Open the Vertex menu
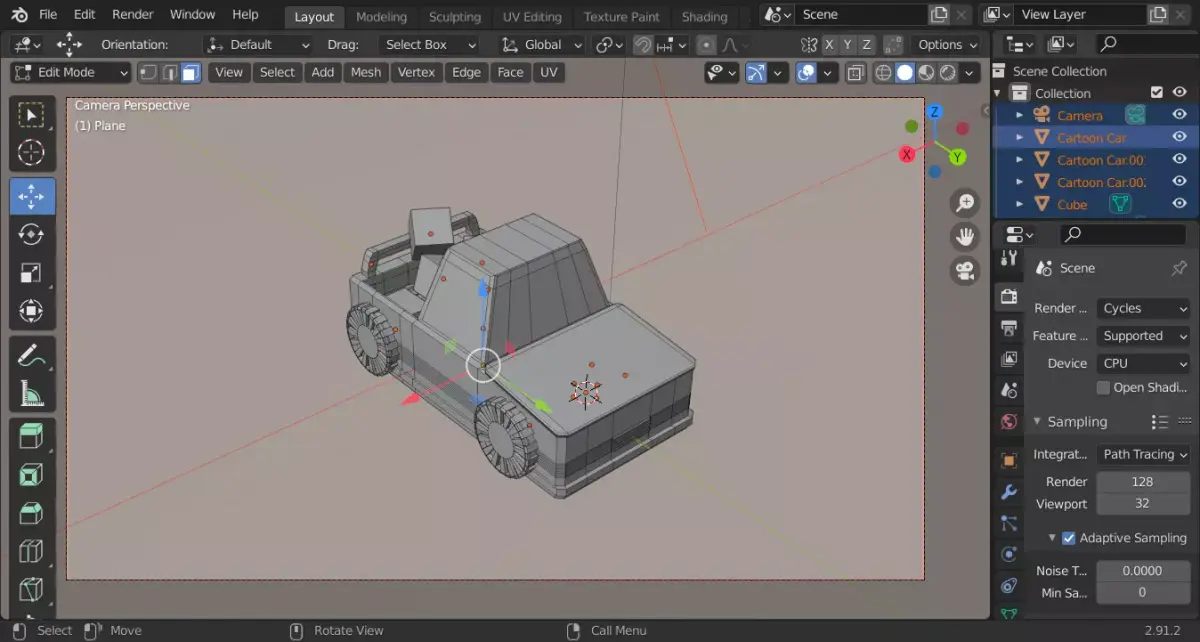Screen dimensions: 1200x642 tap(416, 72)
